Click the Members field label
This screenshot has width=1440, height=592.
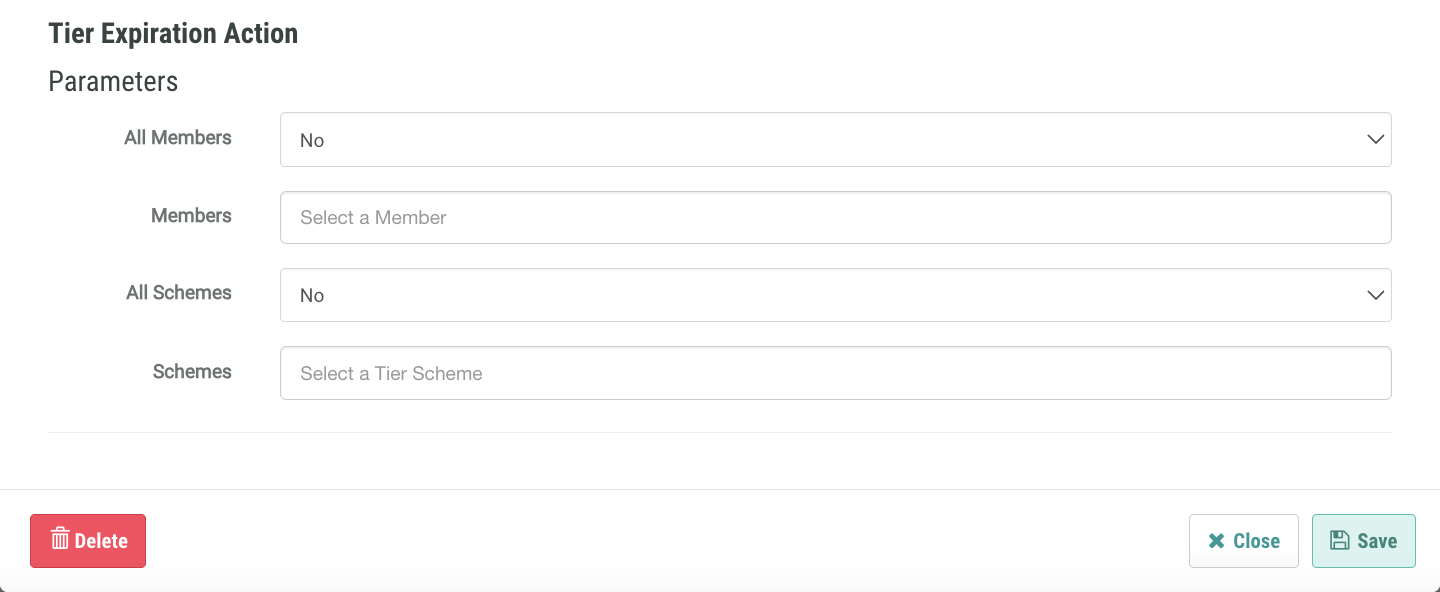tap(191, 216)
